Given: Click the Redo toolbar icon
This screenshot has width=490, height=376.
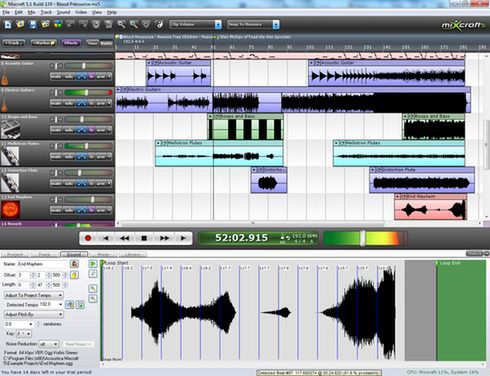Looking at the screenshot, I should (x=83, y=24).
